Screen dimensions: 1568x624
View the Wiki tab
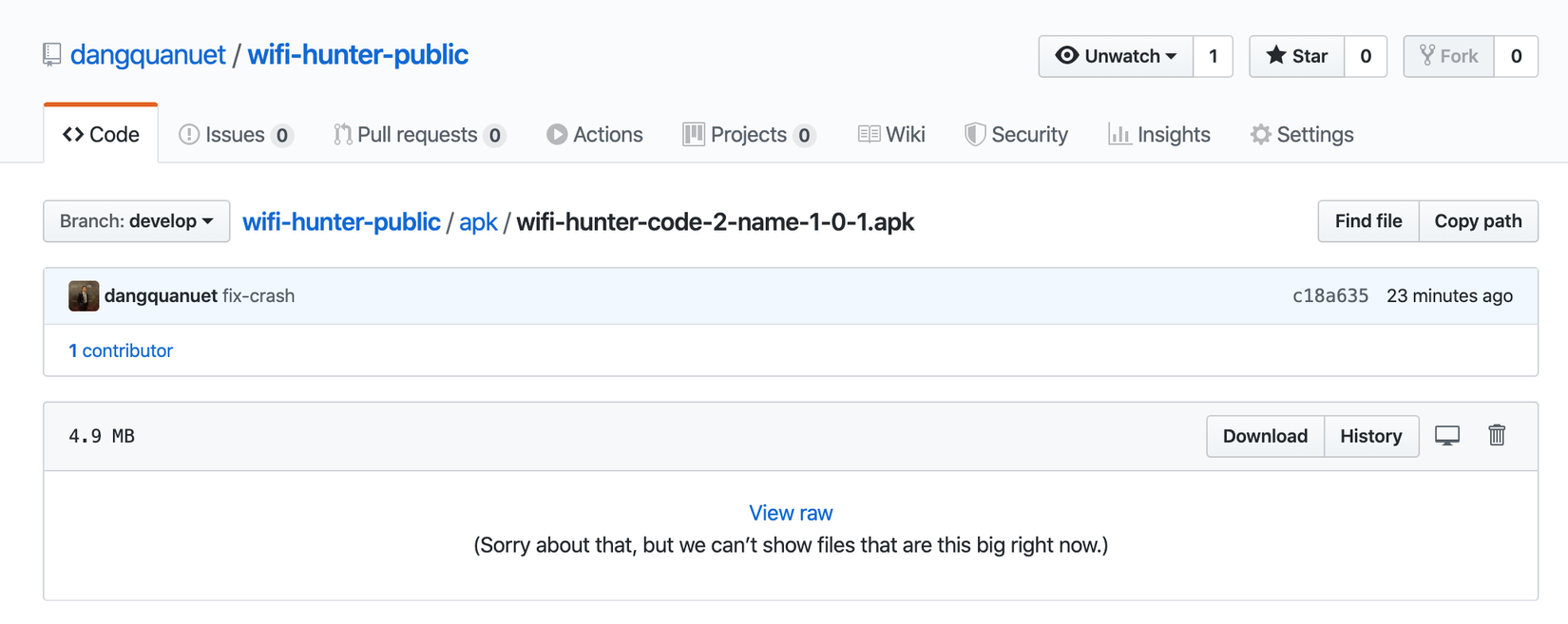[891, 135]
